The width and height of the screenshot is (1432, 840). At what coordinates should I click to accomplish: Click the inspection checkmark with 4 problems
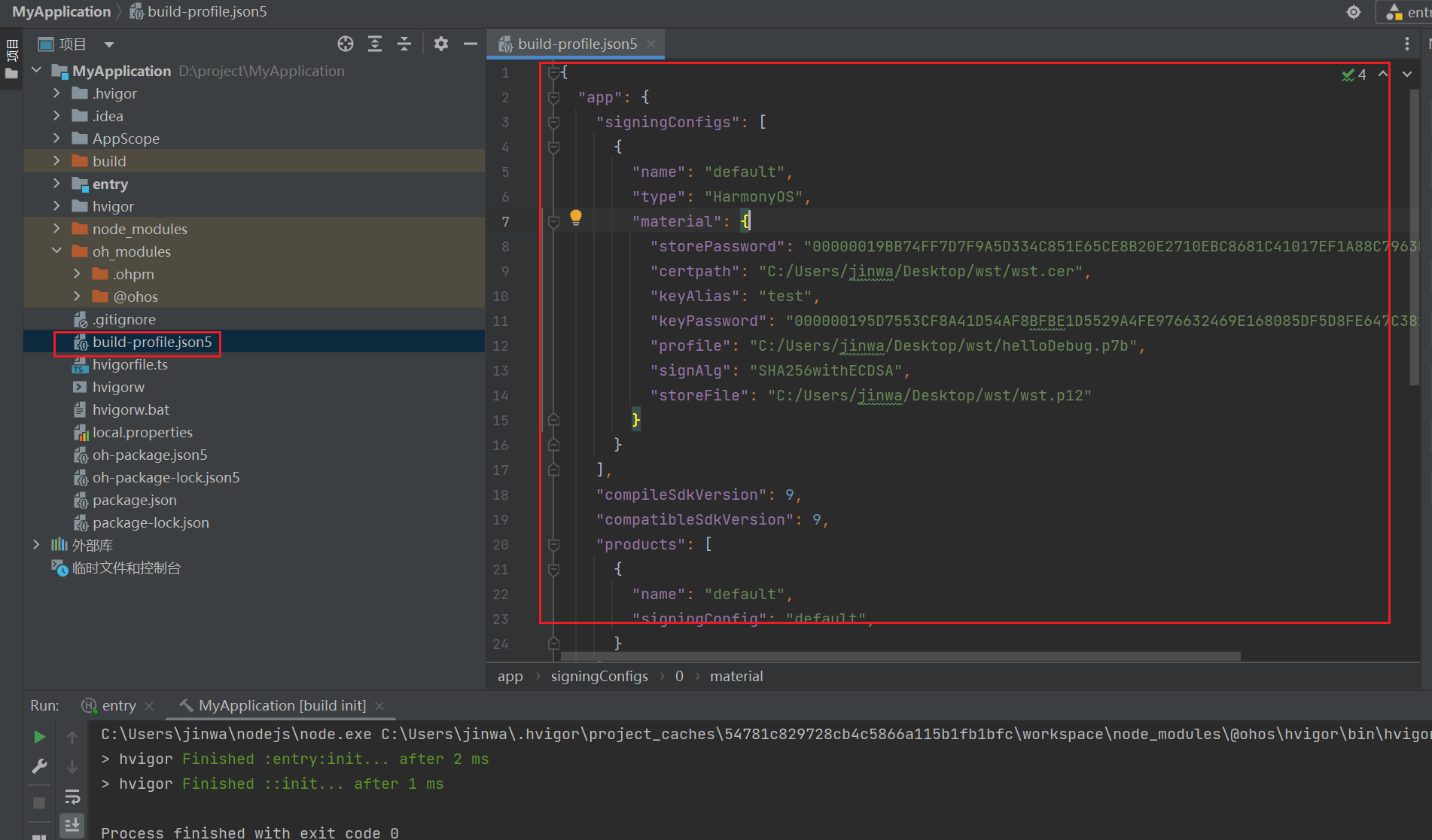[x=1354, y=75]
